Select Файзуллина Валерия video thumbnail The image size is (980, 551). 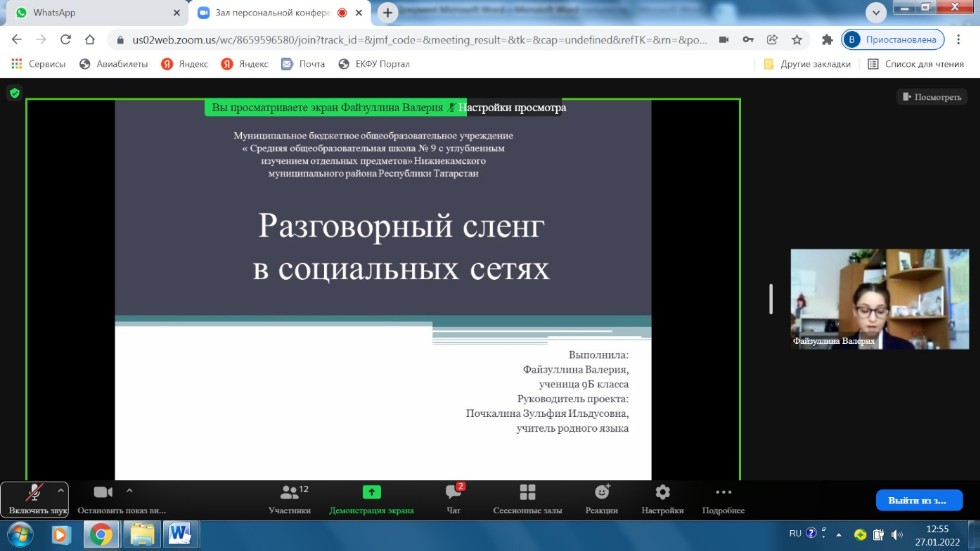879,299
